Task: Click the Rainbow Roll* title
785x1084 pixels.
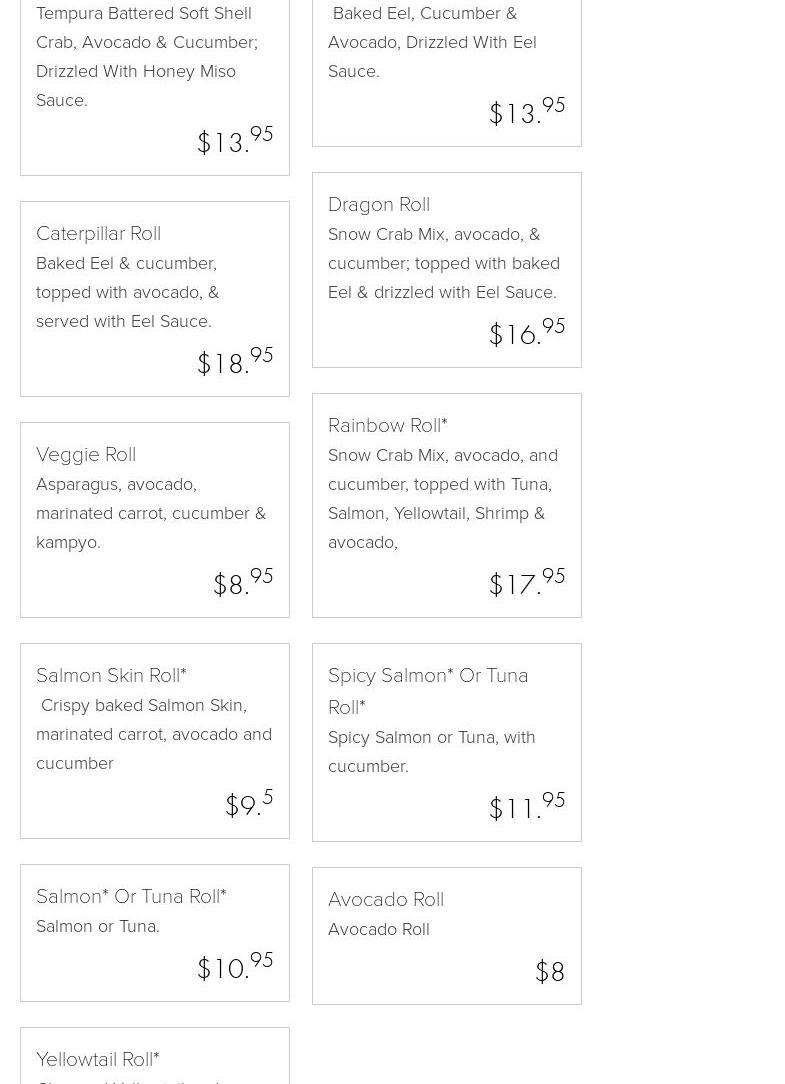Action: click(388, 425)
